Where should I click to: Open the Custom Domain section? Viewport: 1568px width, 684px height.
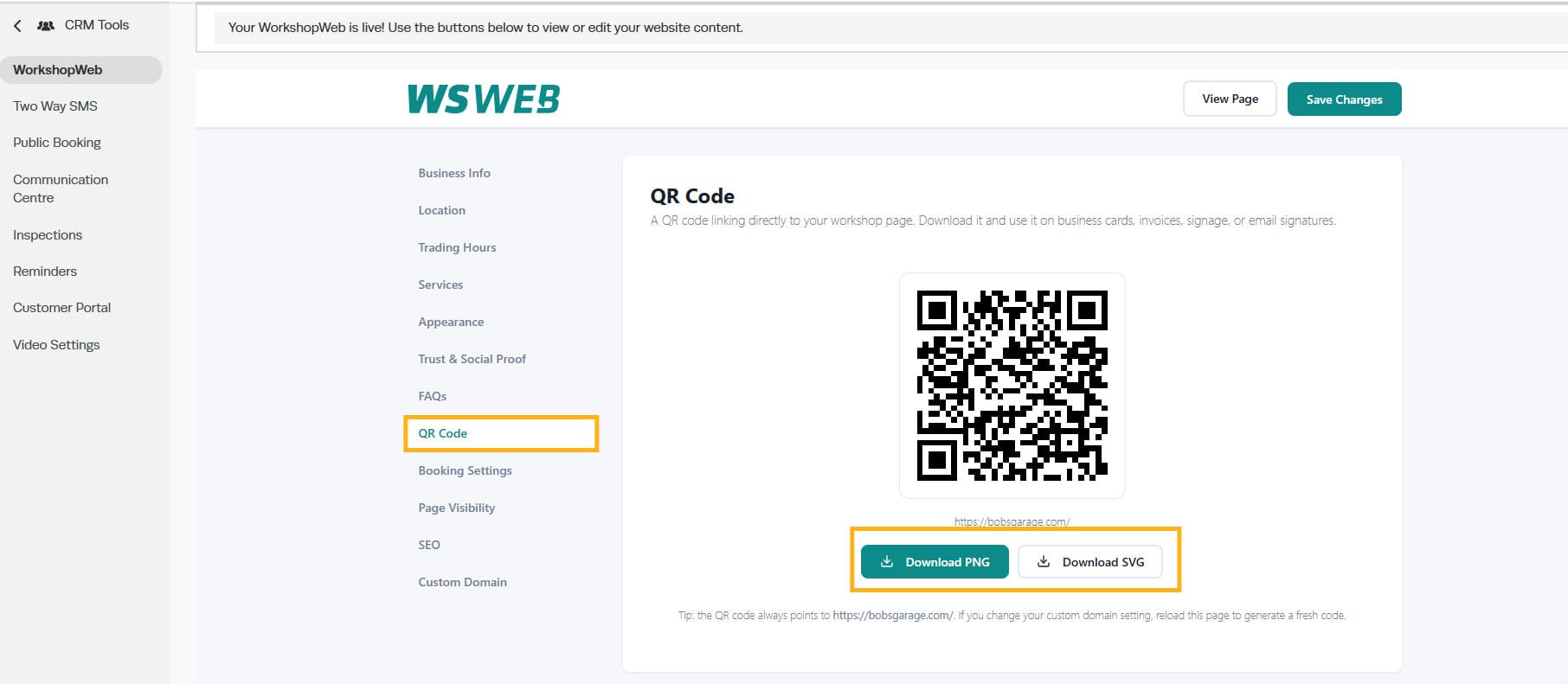coord(463,582)
